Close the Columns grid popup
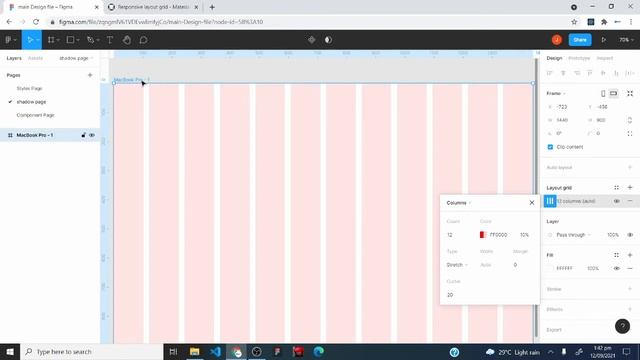Viewport: 640px width, 360px height. (x=531, y=203)
